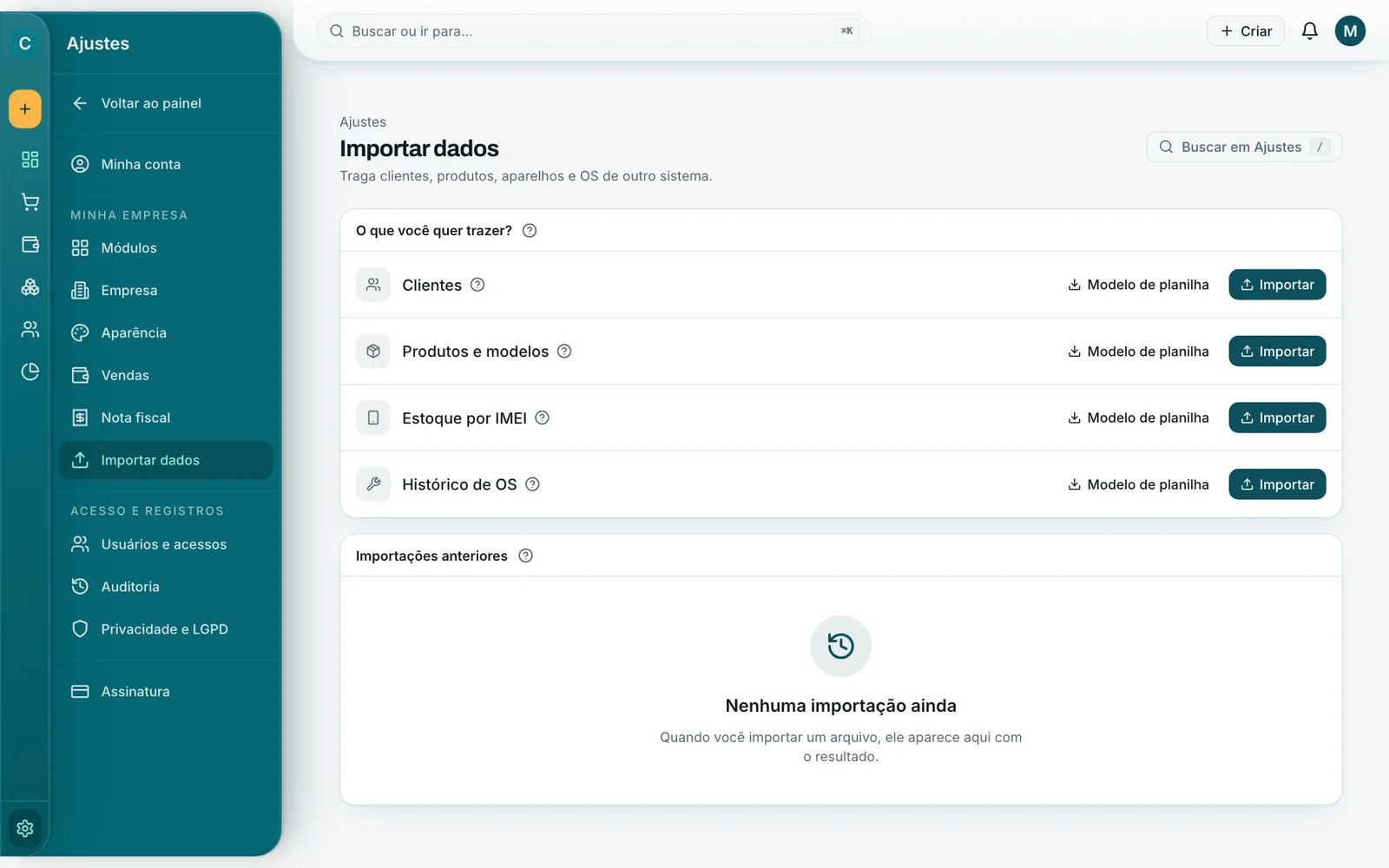1389x868 pixels.
Task: Open Privacidade e LGPD page
Action: coord(166,629)
